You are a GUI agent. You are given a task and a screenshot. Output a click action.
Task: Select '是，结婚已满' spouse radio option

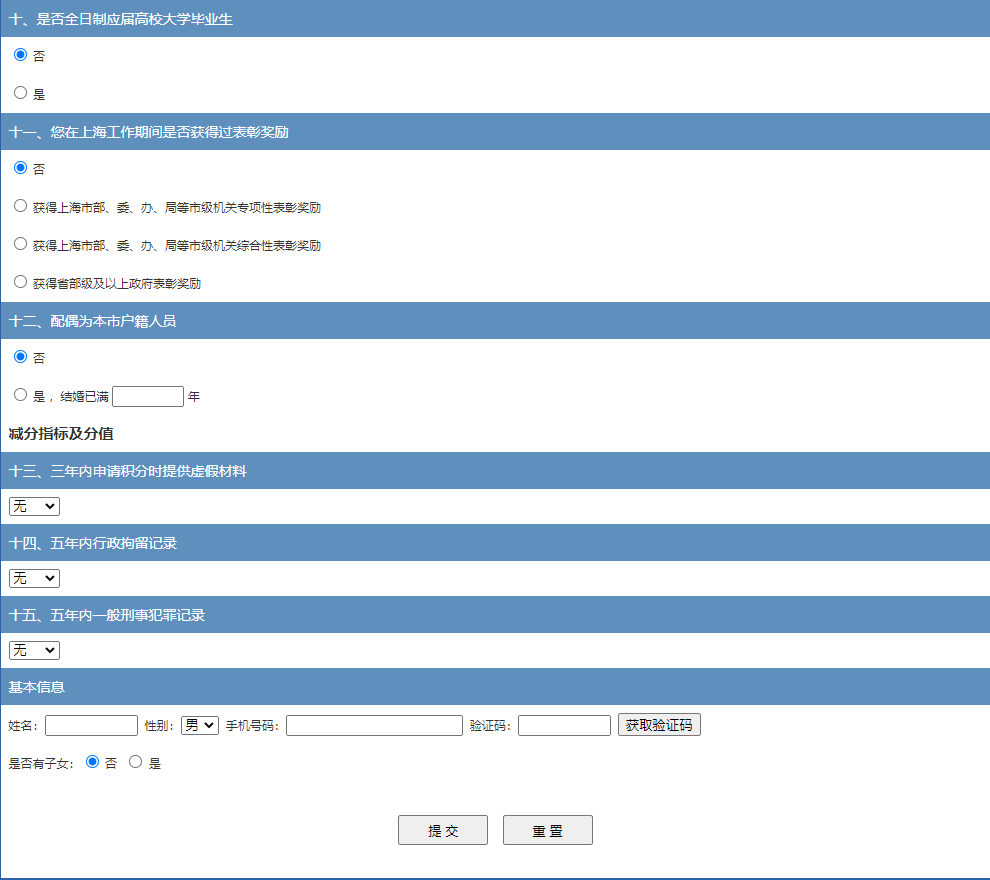20,395
